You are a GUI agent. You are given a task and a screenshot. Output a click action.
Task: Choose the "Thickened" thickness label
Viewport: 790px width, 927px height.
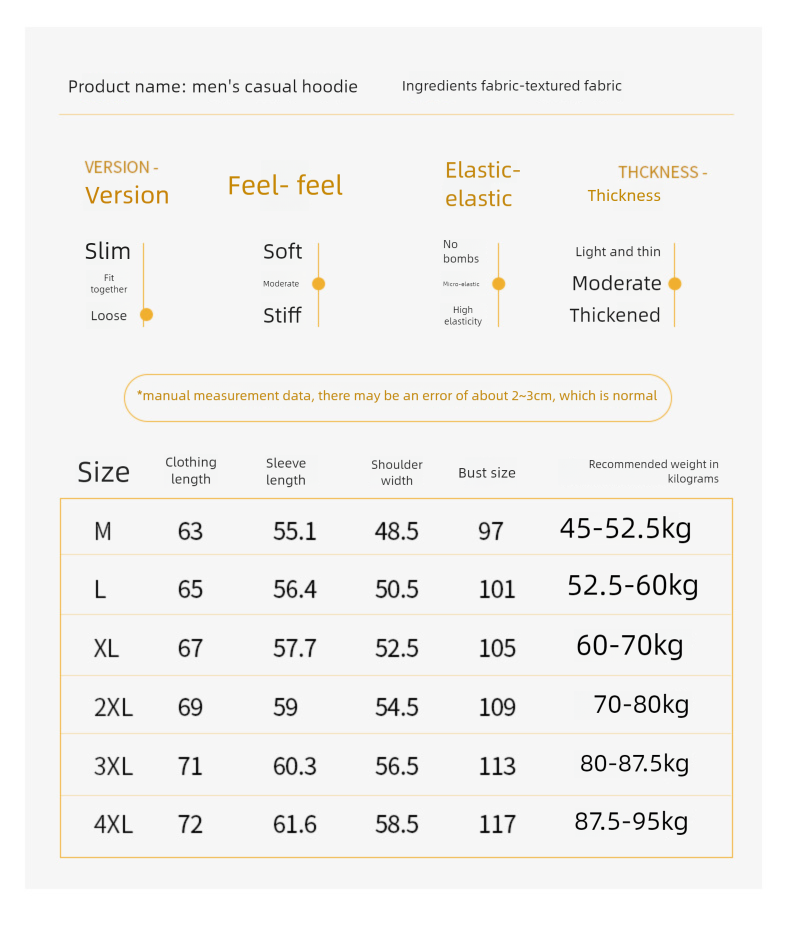(x=614, y=316)
